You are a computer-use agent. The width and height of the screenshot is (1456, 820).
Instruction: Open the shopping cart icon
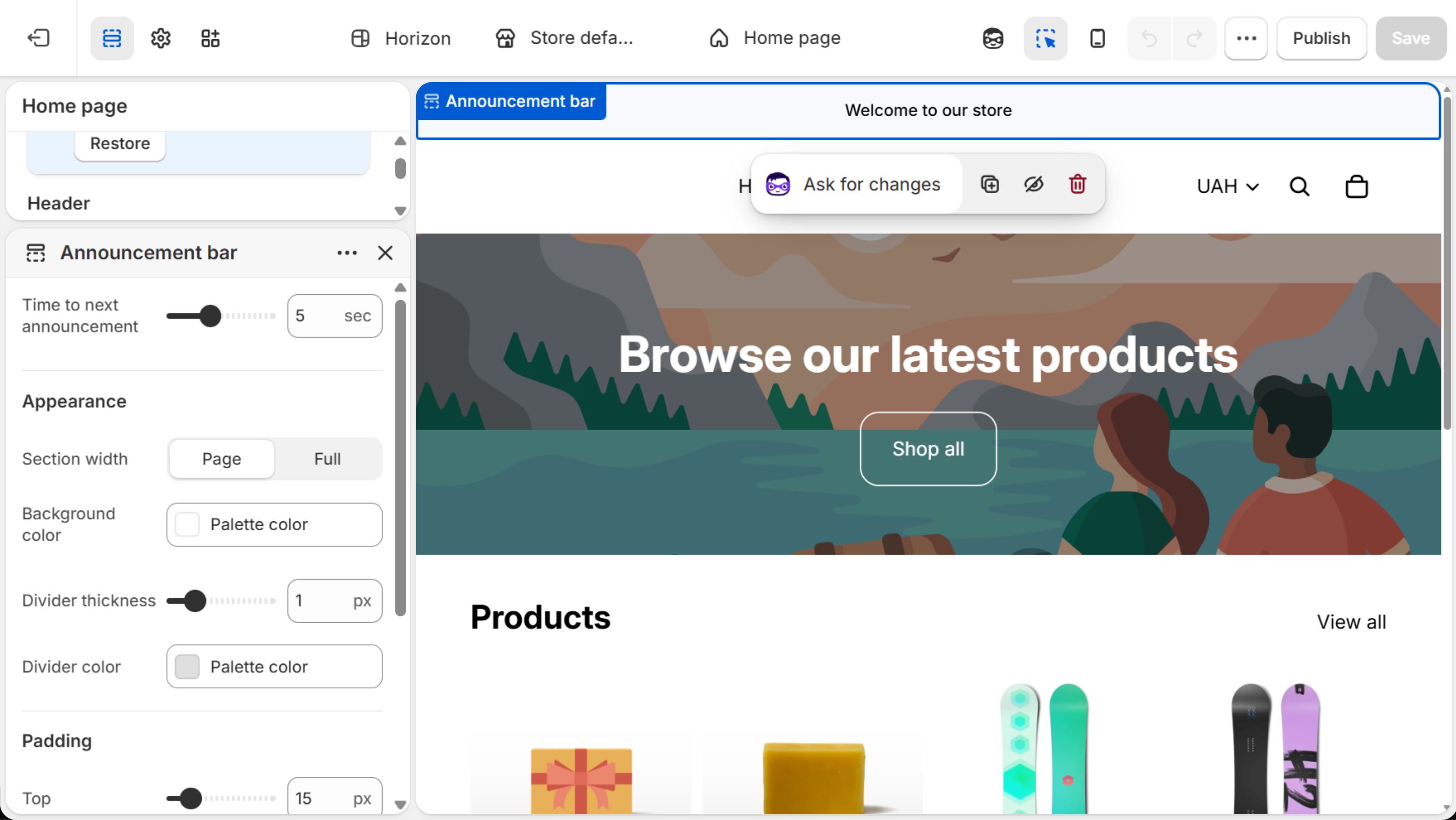coord(1357,186)
